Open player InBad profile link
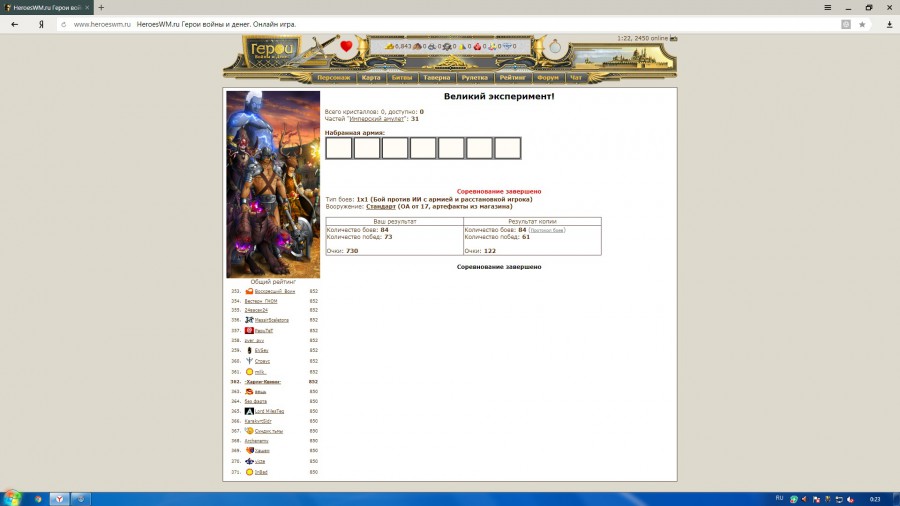This screenshot has height=506, width=900. [261, 472]
